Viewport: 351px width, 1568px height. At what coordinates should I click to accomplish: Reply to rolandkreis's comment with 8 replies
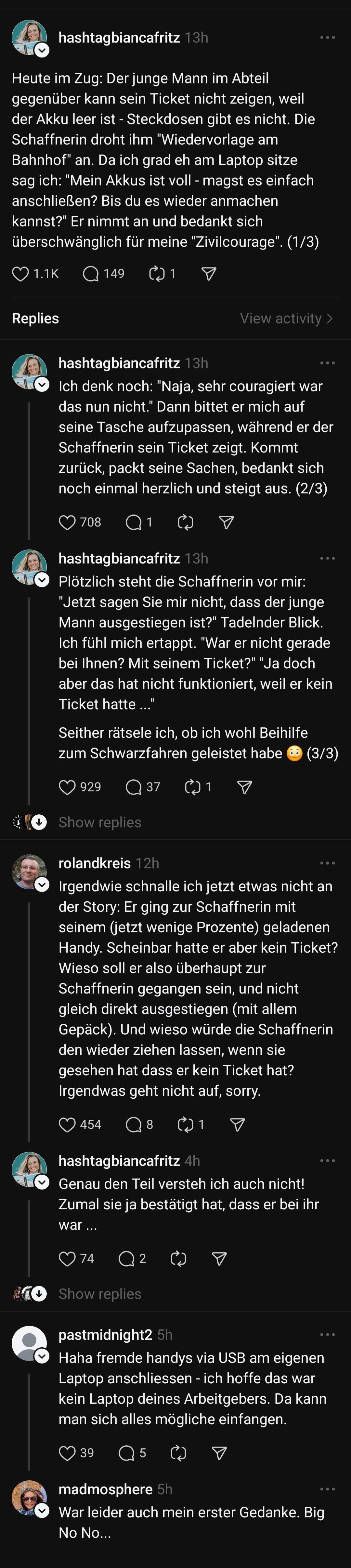[x=134, y=1125]
